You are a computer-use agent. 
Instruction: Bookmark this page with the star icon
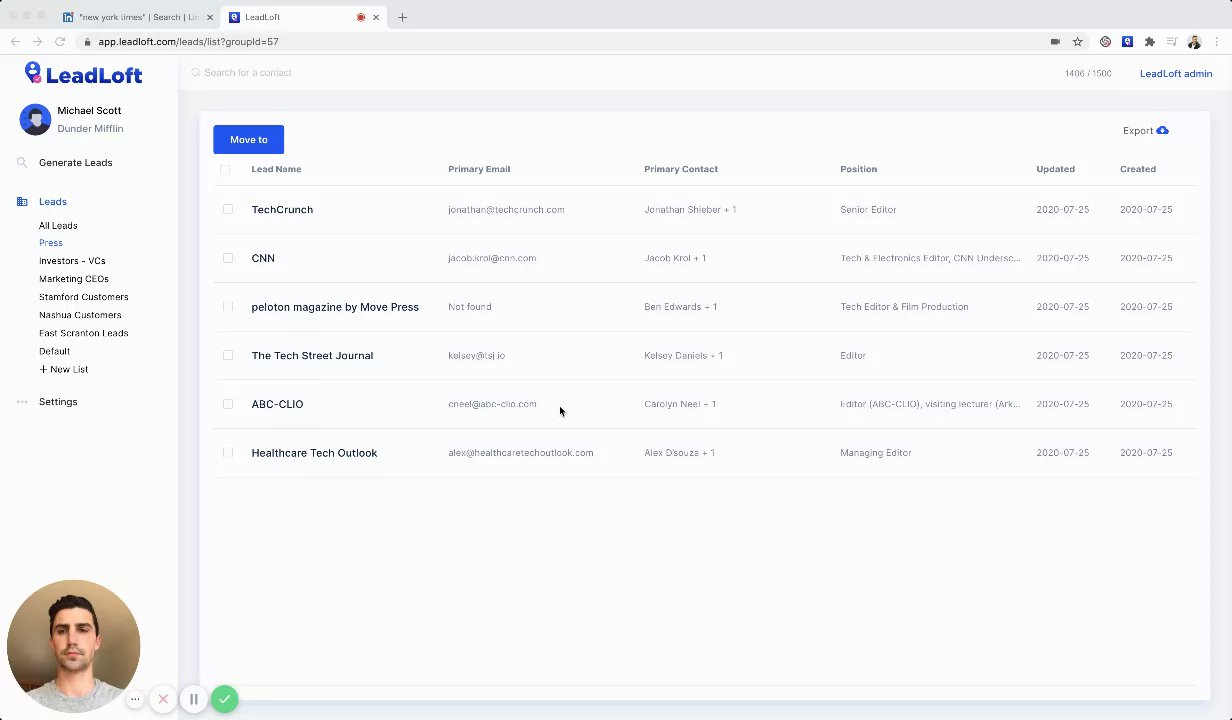[x=1077, y=42]
